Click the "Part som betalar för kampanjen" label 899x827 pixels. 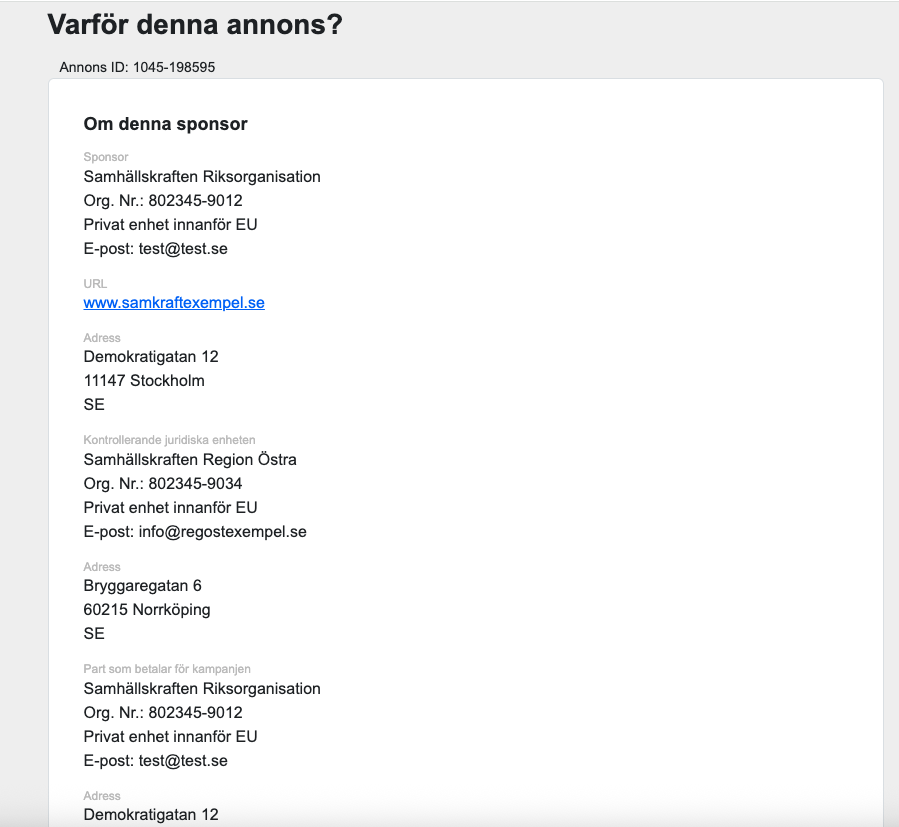point(167,669)
